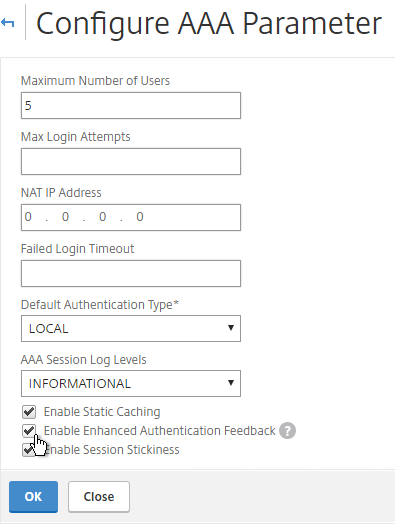Click the Configure AAA Parameter heading
Screen dimensions: 395x524
pos(209,24)
